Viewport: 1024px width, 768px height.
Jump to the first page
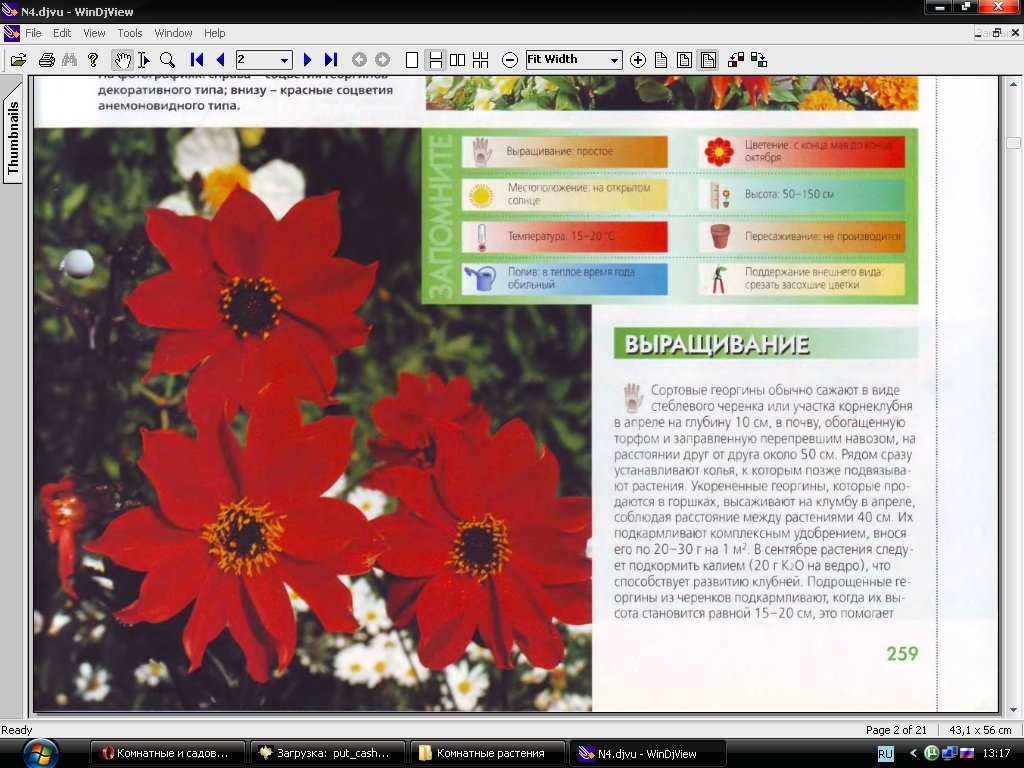pos(196,60)
